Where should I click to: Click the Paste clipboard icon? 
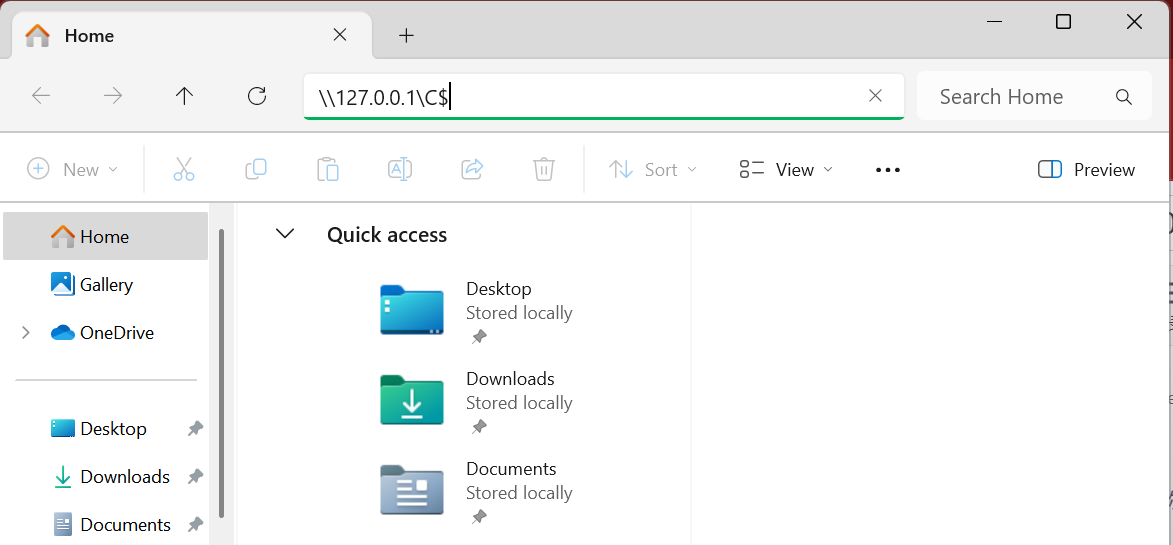[x=328, y=170]
